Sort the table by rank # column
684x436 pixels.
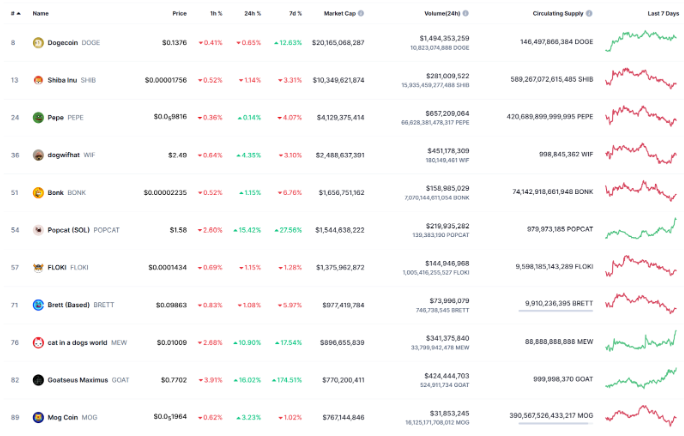(13, 14)
